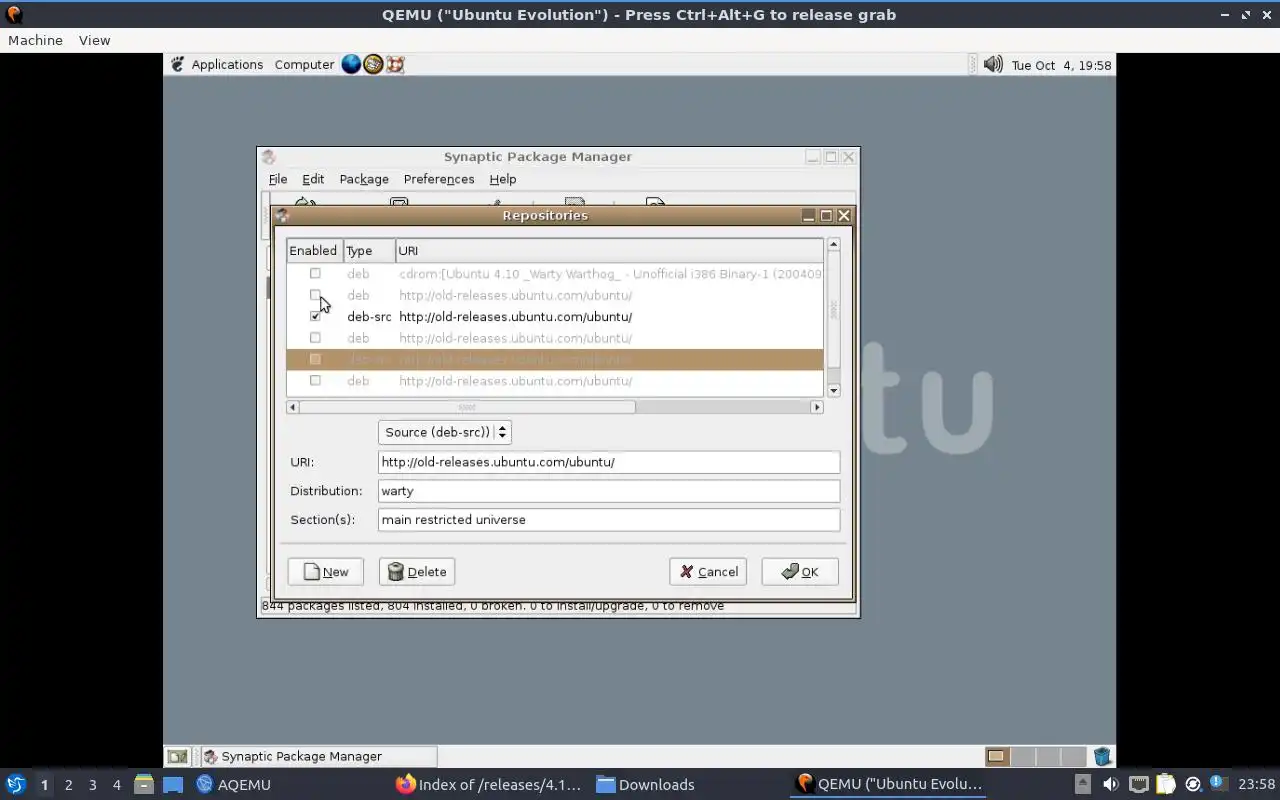
Task: Click the software update tray icon
Action: pyautogui.click(x=1192, y=784)
